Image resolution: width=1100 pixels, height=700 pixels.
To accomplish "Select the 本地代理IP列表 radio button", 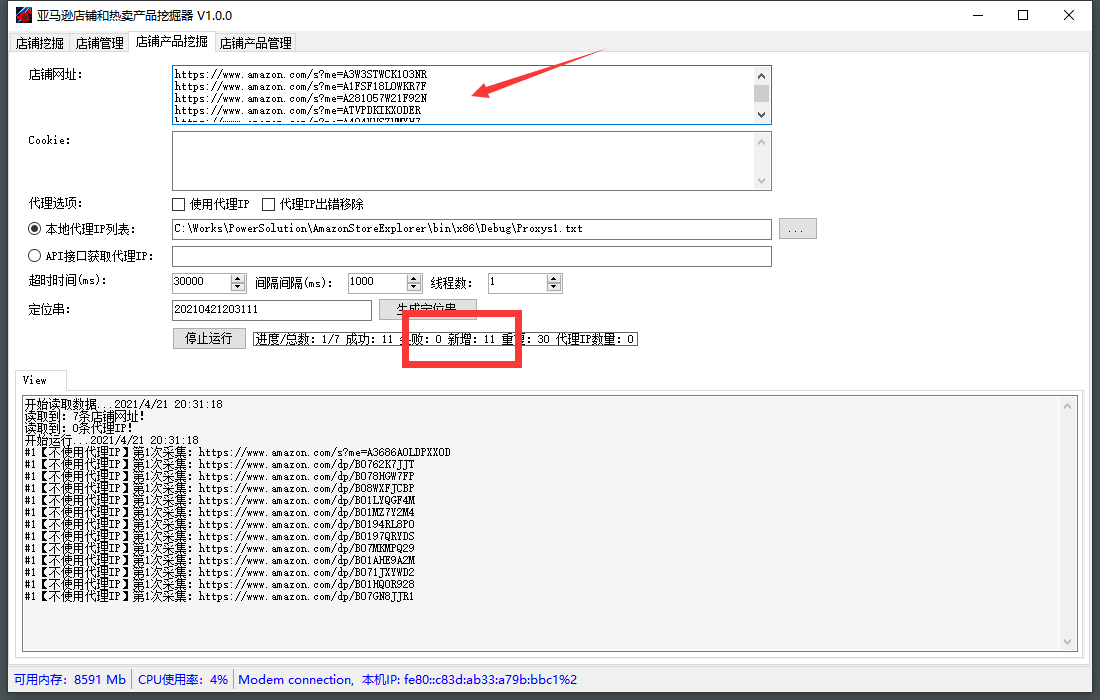I will [x=34, y=229].
